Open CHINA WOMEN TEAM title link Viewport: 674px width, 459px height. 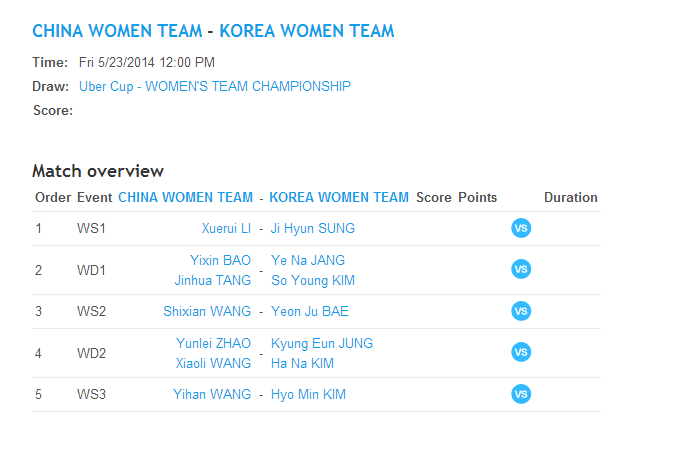(x=117, y=31)
